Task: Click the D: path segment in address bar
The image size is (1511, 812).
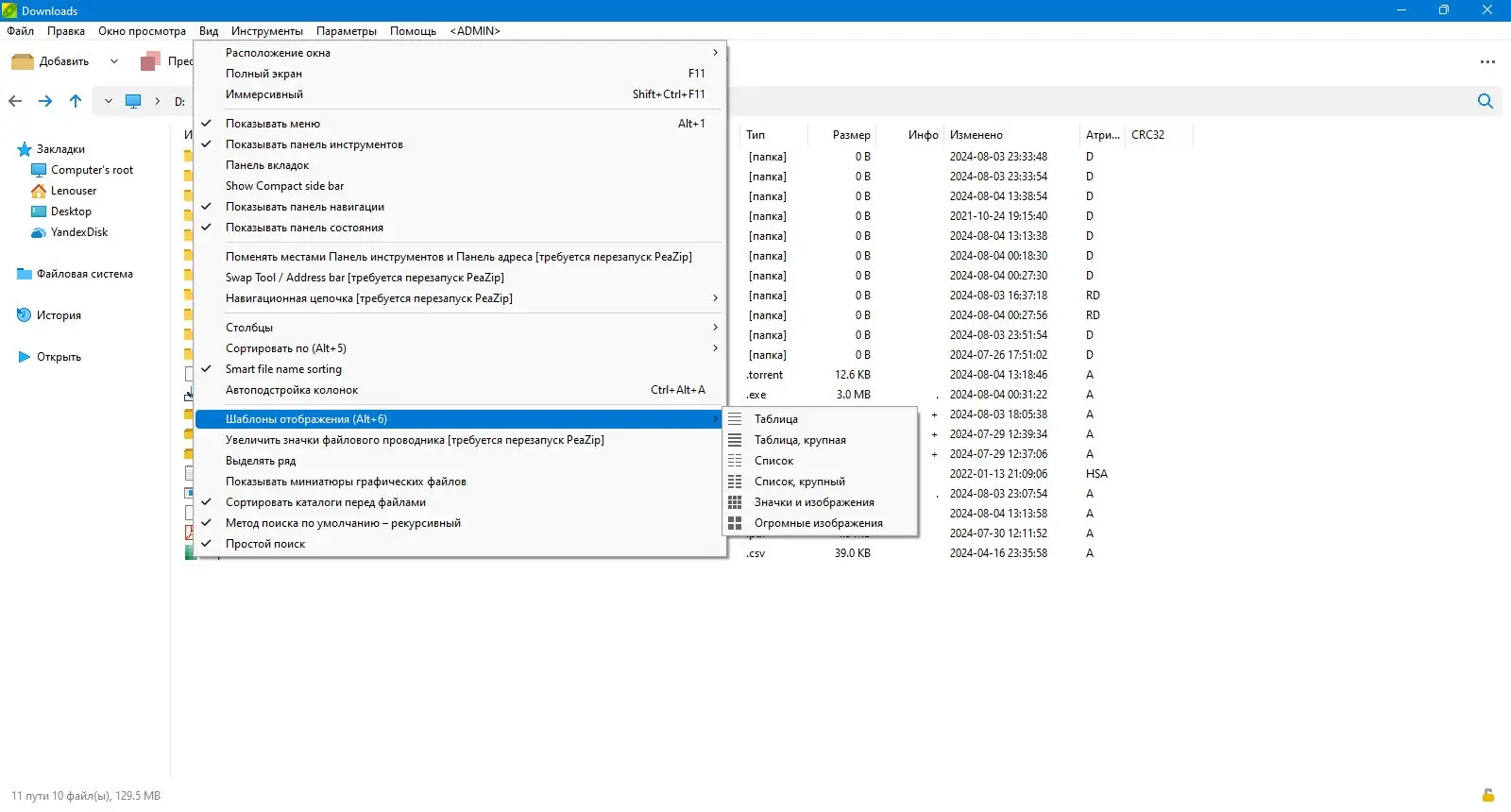Action: [x=179, y=102]
